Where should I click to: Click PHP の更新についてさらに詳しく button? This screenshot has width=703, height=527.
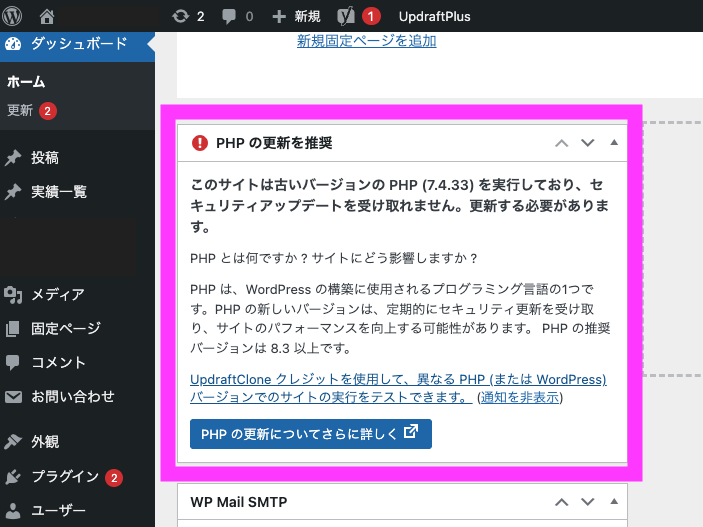tap(311, 434)
